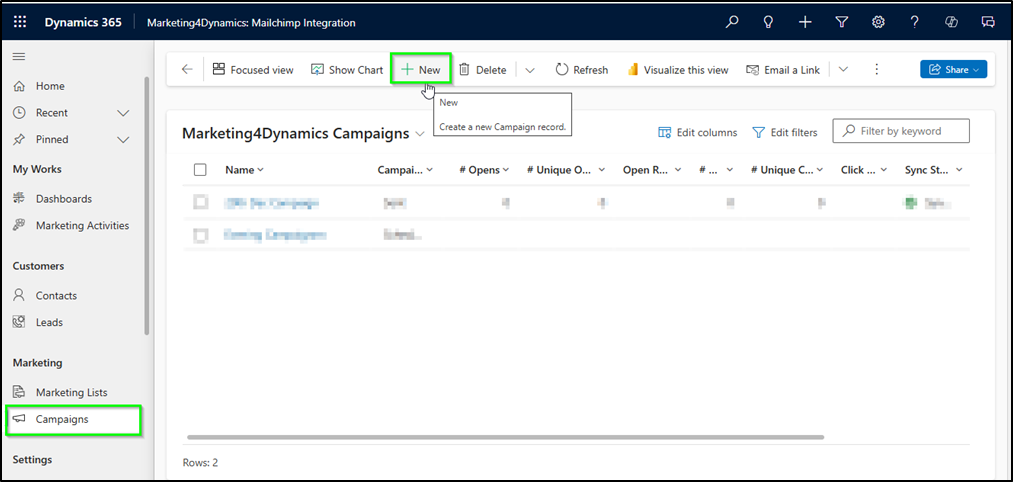Open the advanced find funnel icon in header
The width and height of the screenshot is (1013, 482).
point(841,22)
